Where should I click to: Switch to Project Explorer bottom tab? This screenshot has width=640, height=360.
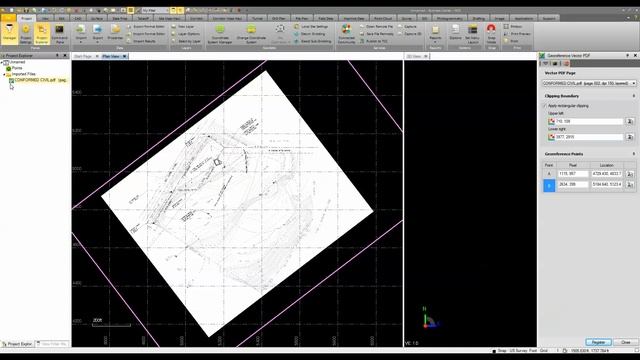pyautogui.click(x=17, y=344)
